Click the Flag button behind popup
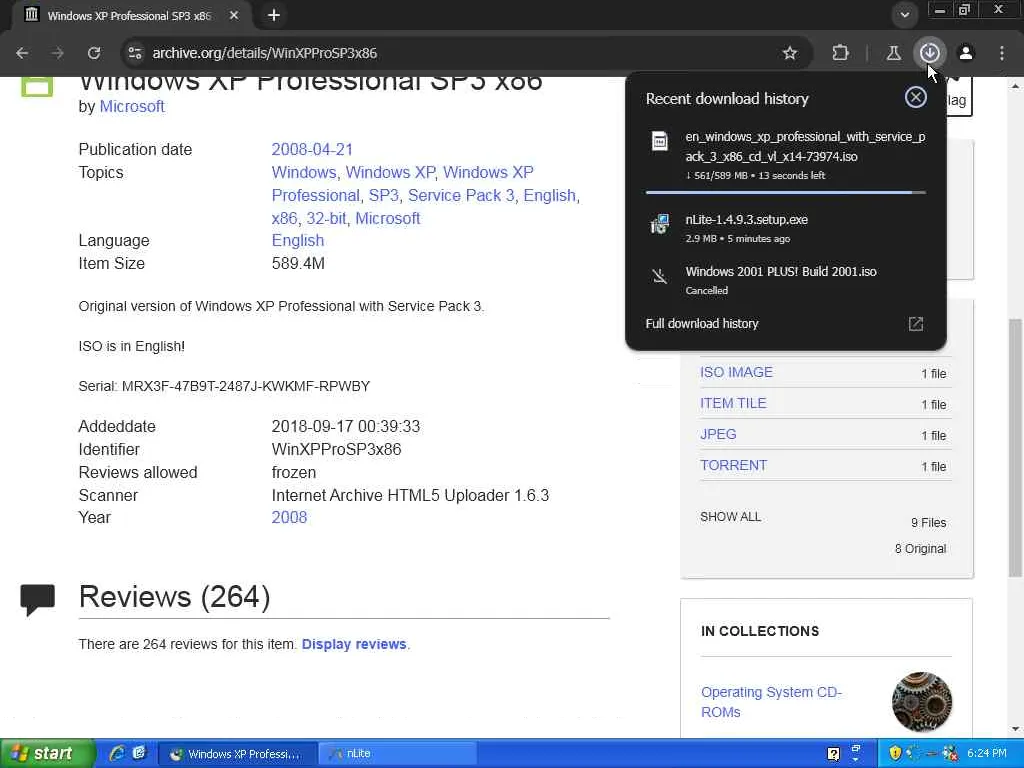The image size is (1024, 768). tap(959, 97)
